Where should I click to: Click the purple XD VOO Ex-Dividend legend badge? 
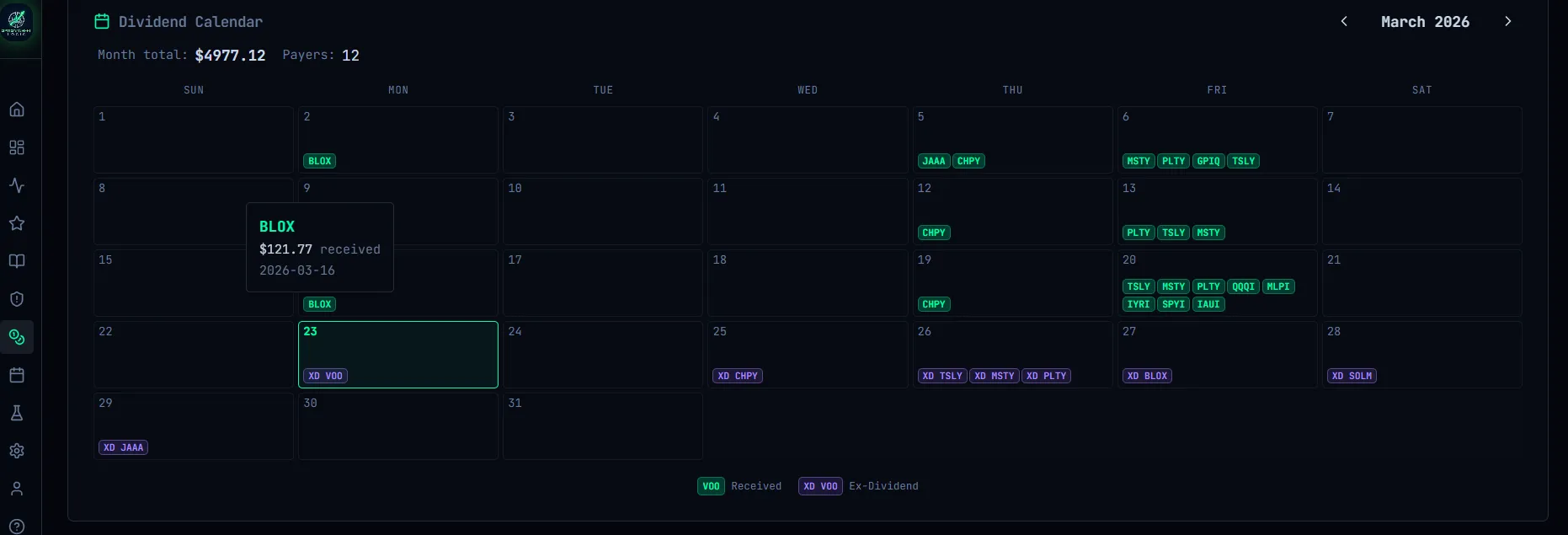coord(820,486)
